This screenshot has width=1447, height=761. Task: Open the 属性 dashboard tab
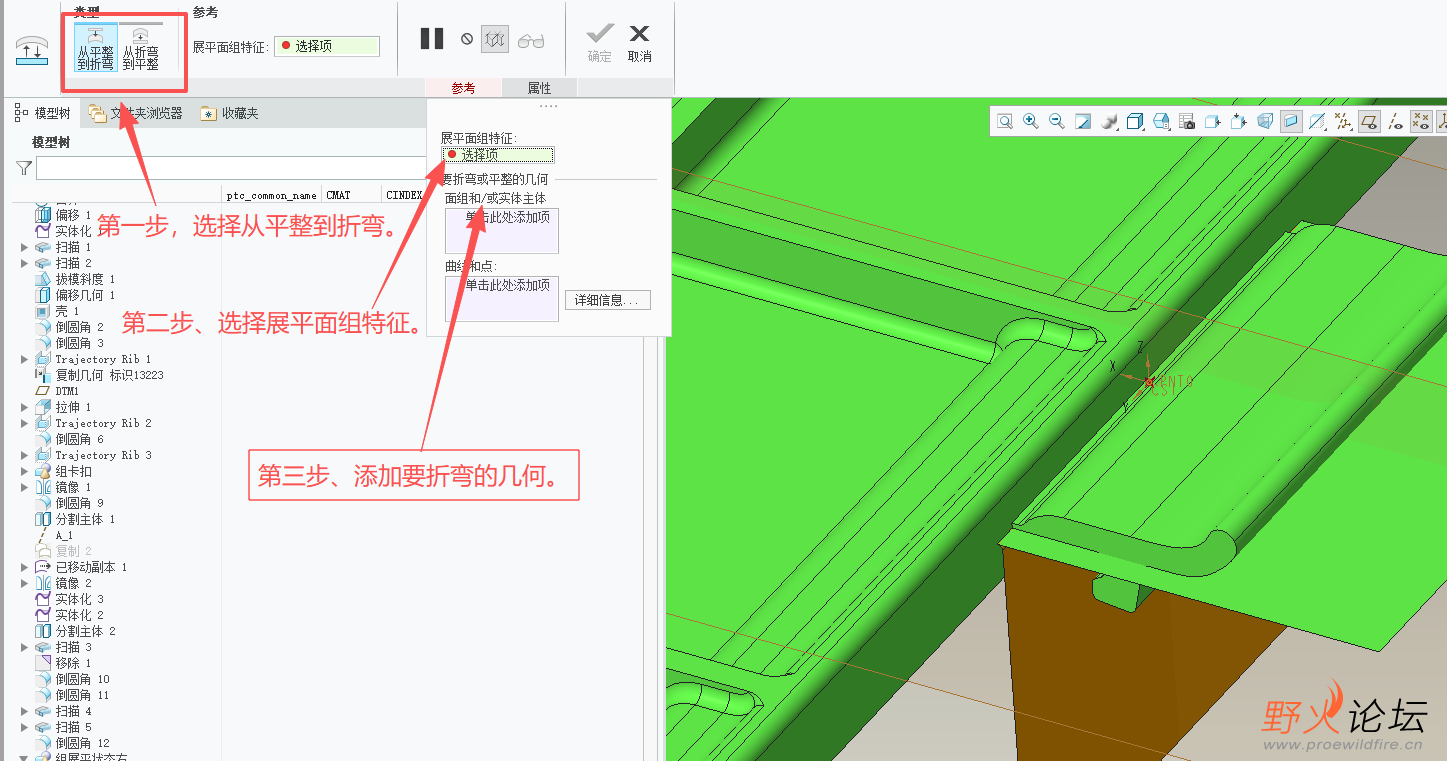(540, 88)
